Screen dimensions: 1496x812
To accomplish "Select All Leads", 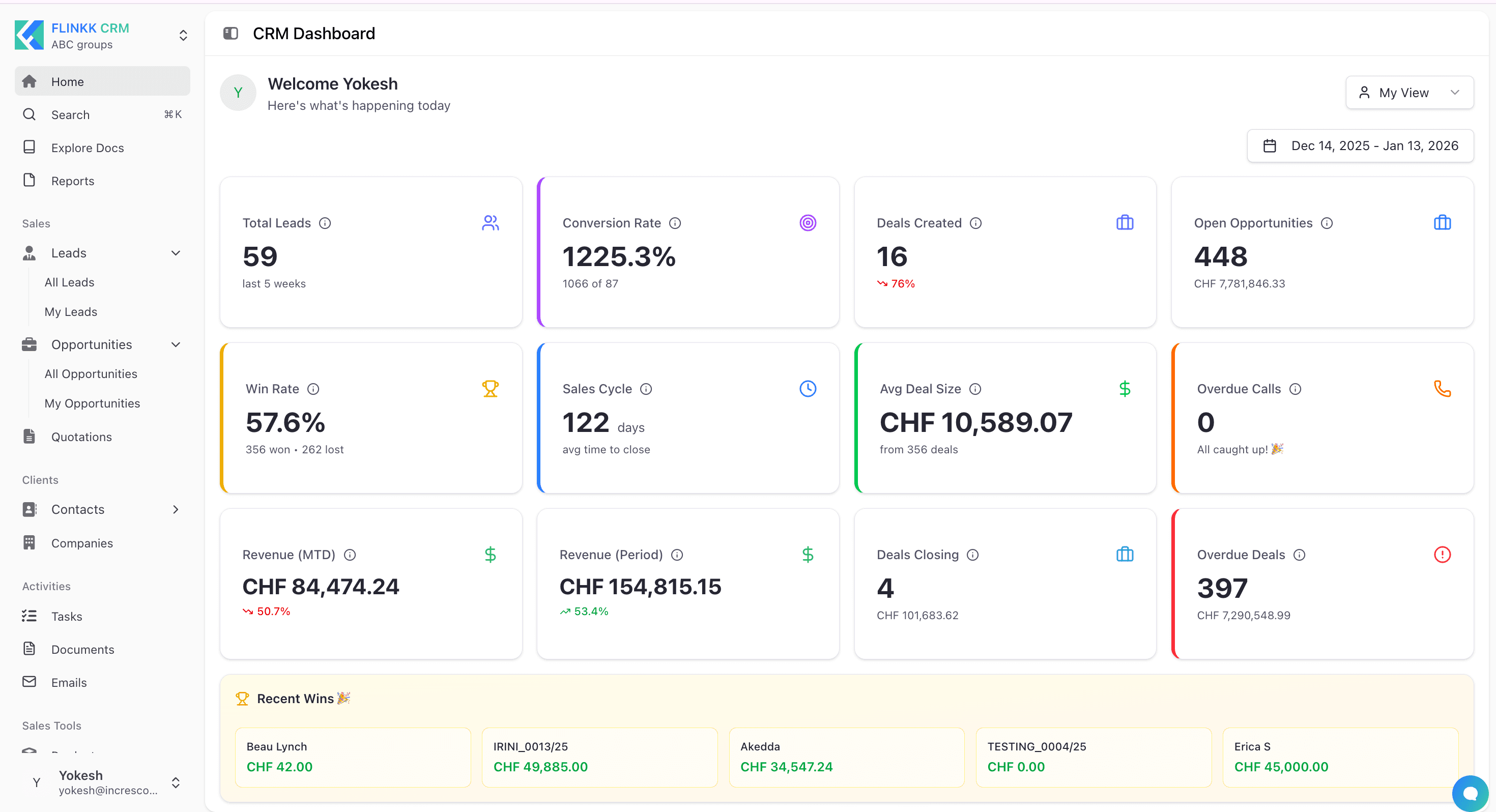I will click(69, 282).
